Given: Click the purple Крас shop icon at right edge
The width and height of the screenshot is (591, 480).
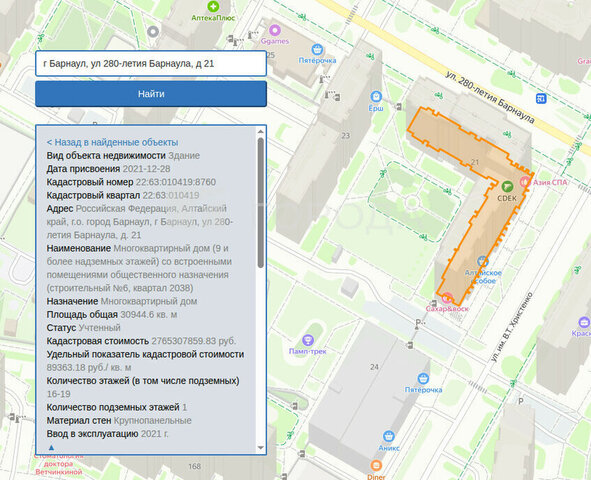Looking at the screenshot, I should [584, 323].
